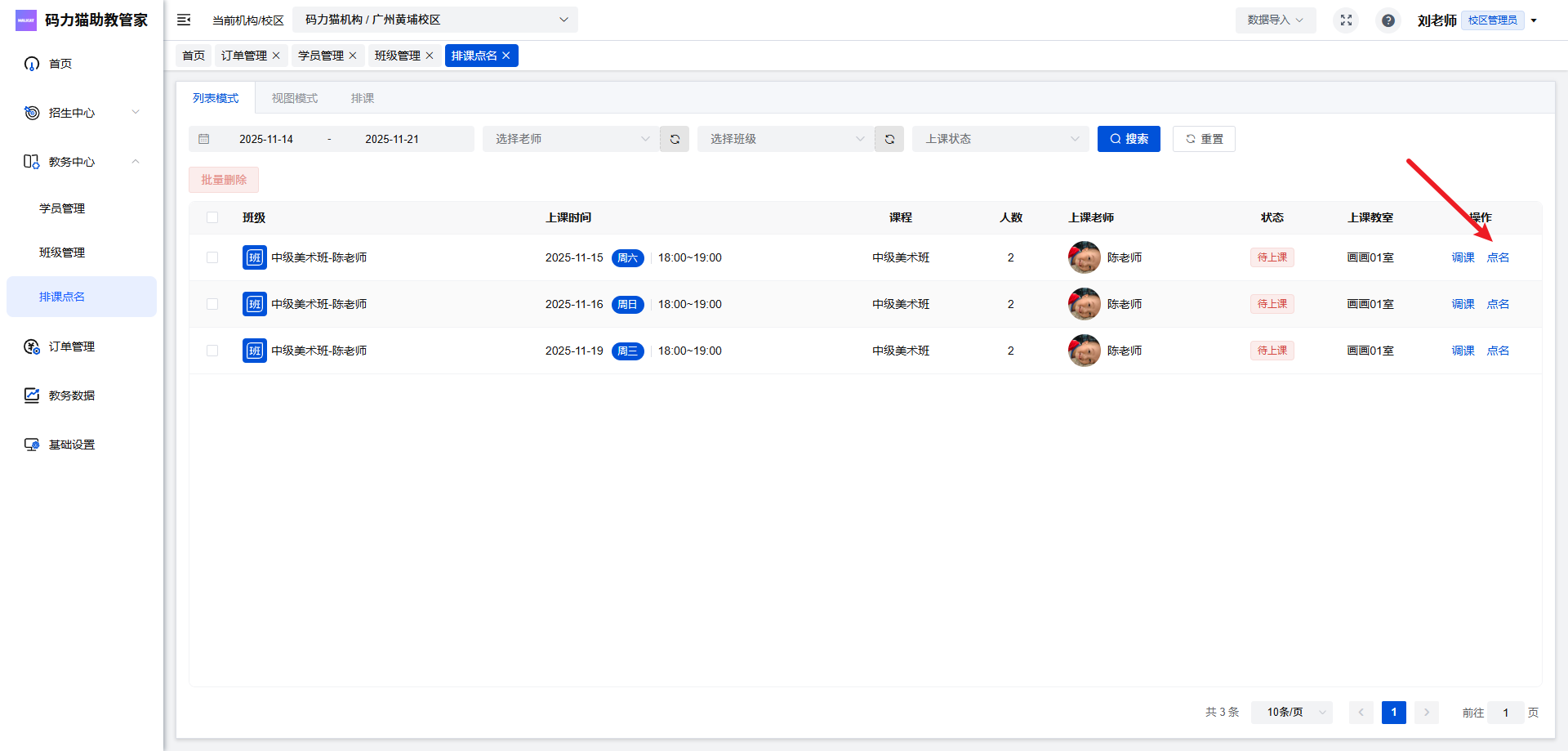Click refresh icon next to teacher selector
Screen dimensions: 1568x751
pyautogui.click(x=675, y=139)
